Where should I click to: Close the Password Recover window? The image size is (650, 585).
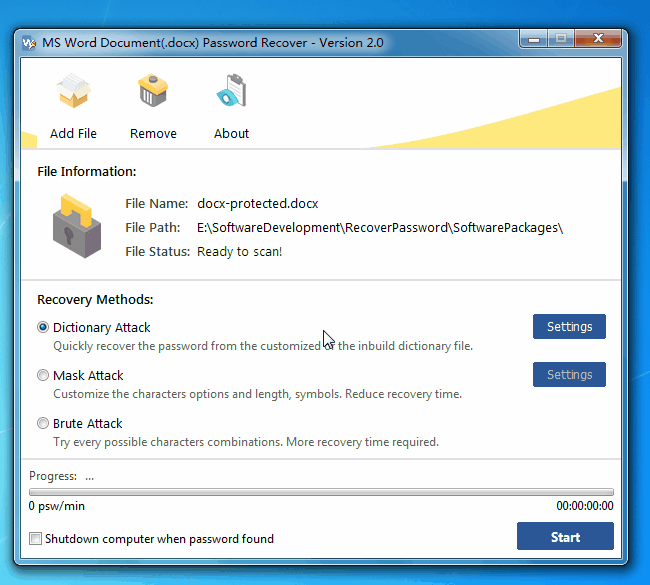coord(598,39)
